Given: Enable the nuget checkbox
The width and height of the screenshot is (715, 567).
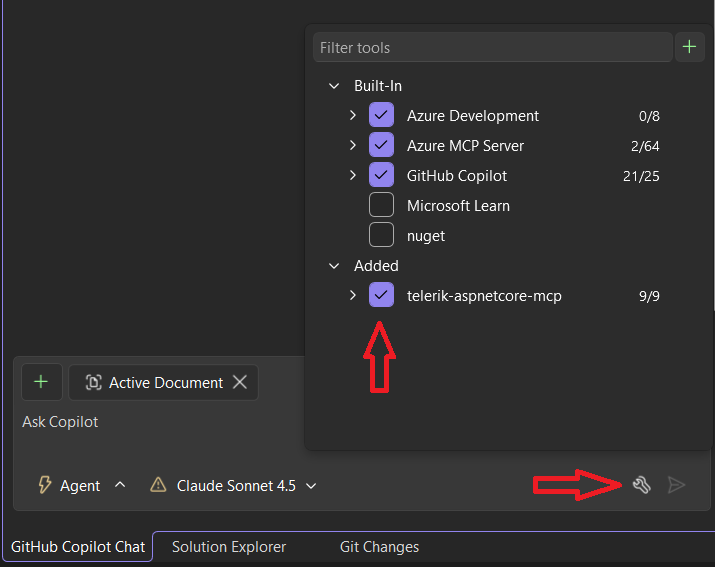Looking at the screenshot, I should click(x=381, y=235).
